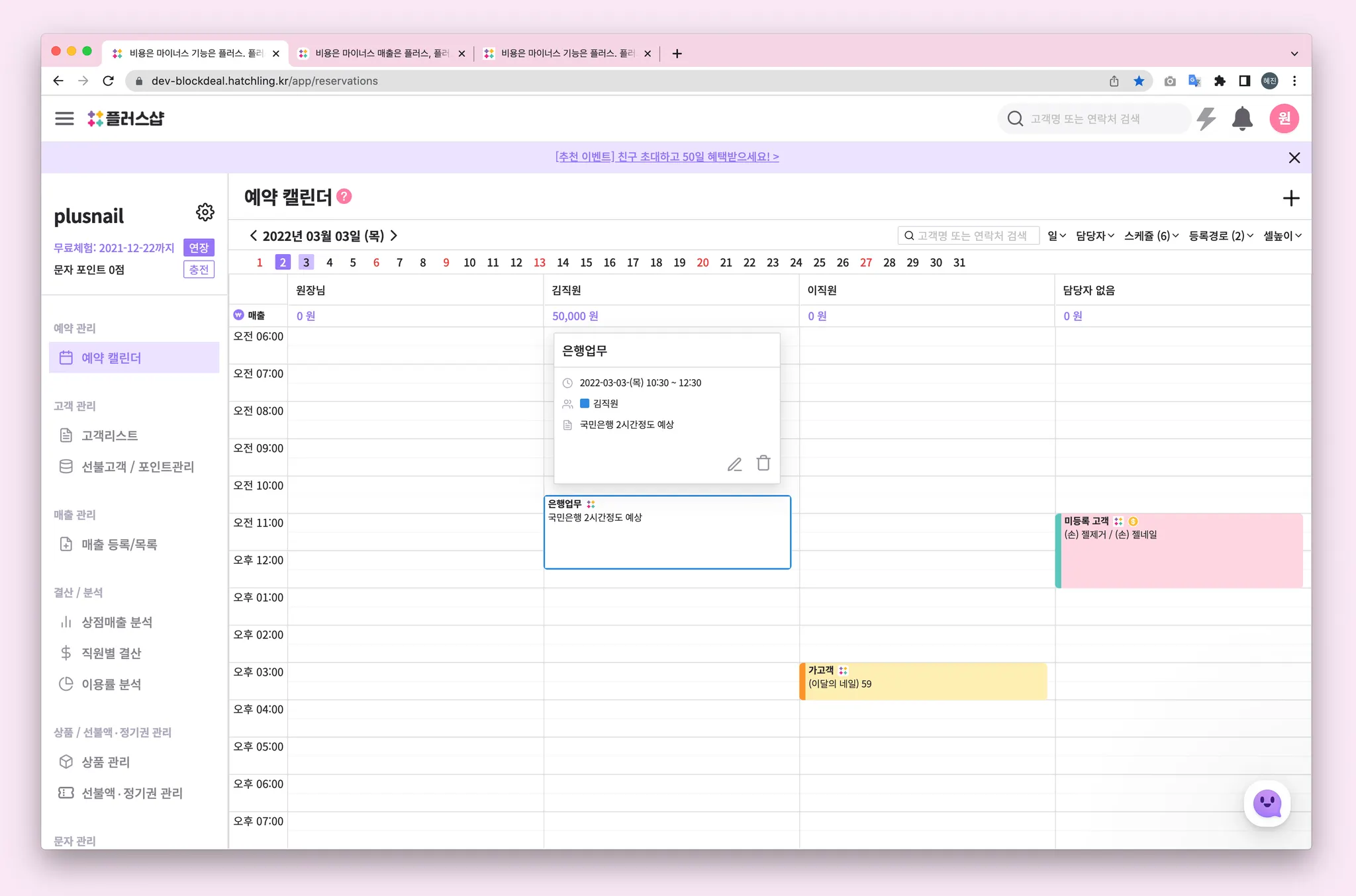Click the blue 김직원 color square
Screen dimensions: 1356x896
[x=585, y=403]
